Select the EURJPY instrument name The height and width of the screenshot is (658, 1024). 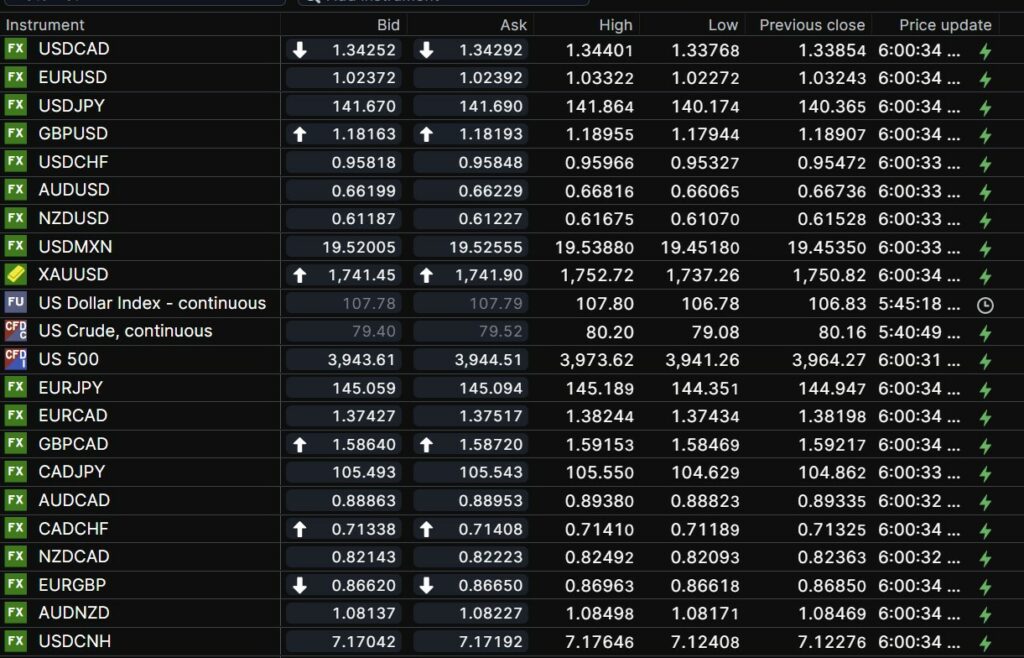click(x=70, y=387)
